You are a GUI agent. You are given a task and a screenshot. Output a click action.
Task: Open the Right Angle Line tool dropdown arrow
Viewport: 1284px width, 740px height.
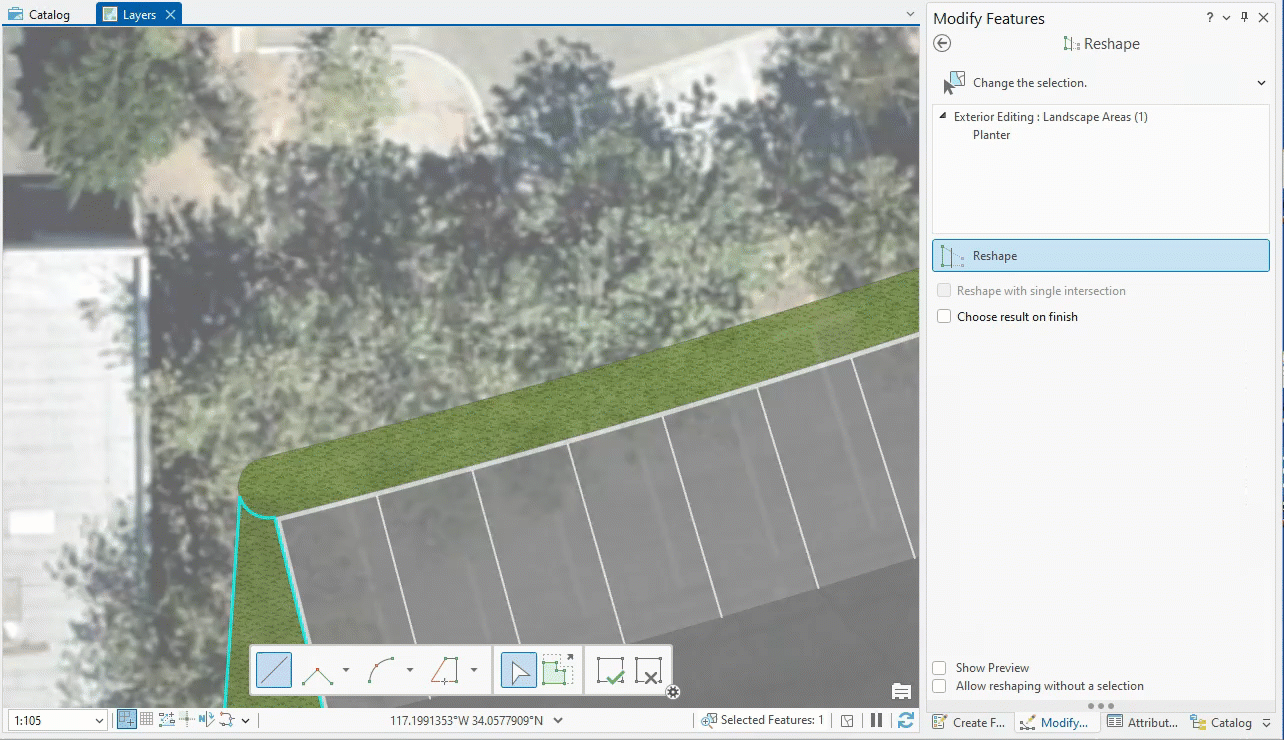tap(345, 670)
